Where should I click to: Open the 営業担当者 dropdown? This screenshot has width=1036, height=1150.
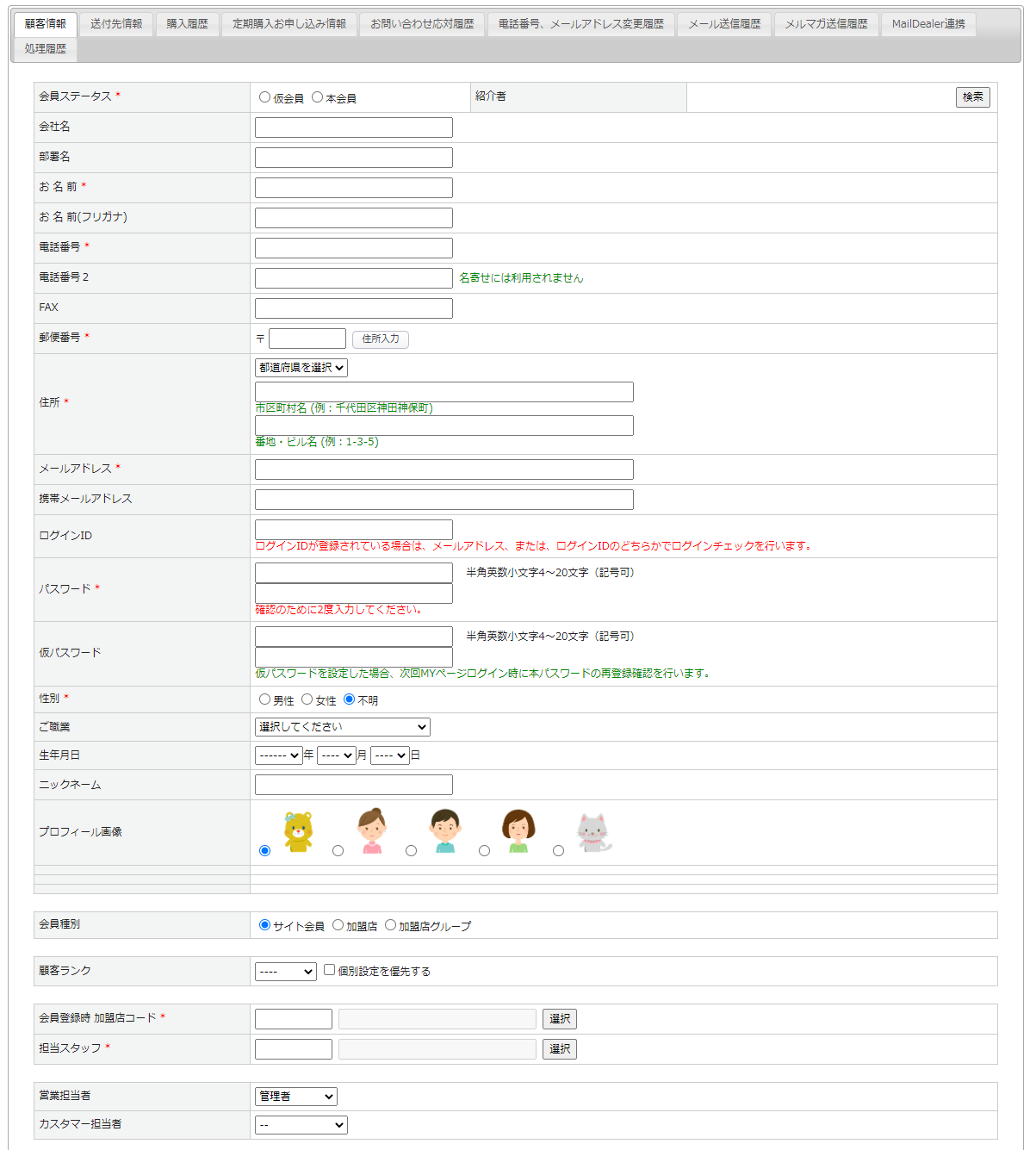pyautogui.click(x=296, y=1097)
